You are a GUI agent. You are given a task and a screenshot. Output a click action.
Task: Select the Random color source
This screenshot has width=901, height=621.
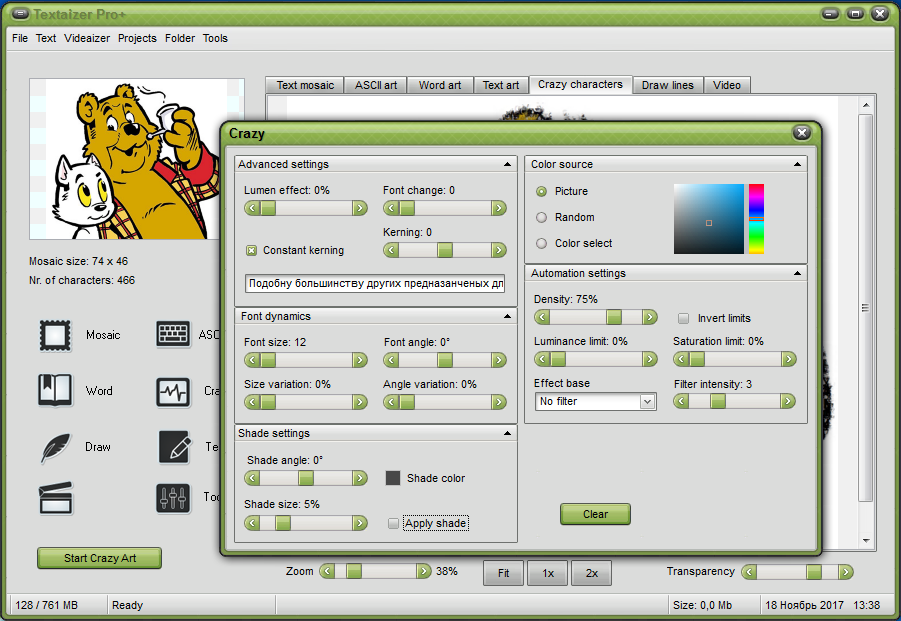tap(541, 217)
